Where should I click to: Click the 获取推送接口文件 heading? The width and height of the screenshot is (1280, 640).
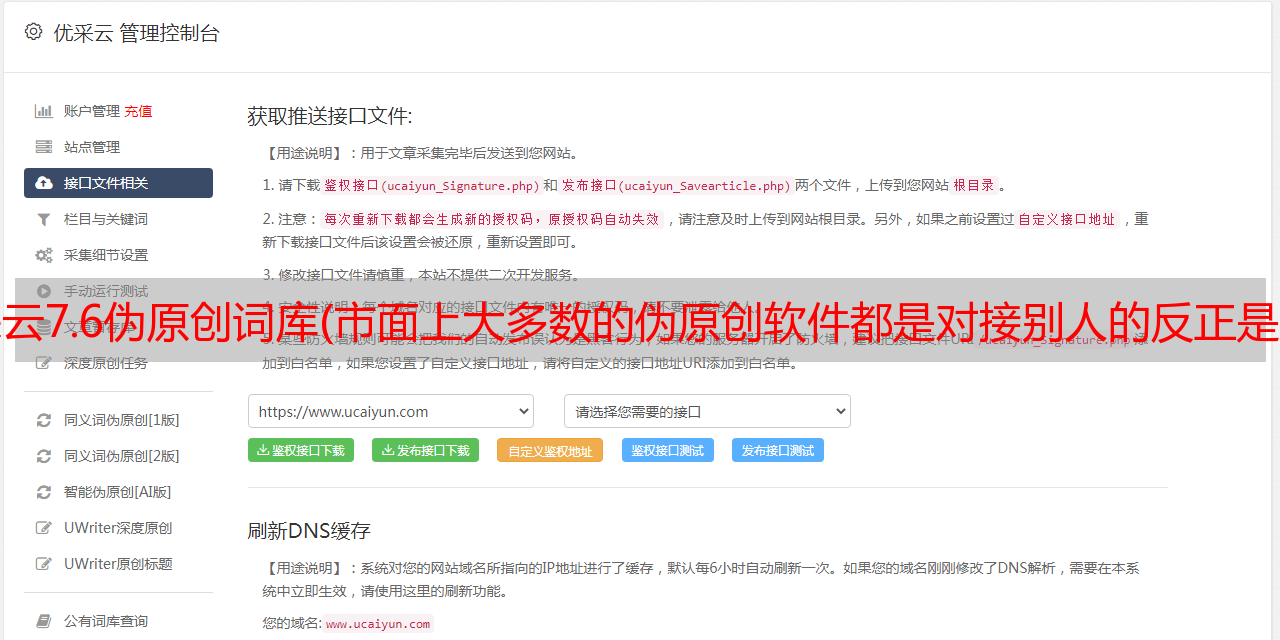click(330, 116)
